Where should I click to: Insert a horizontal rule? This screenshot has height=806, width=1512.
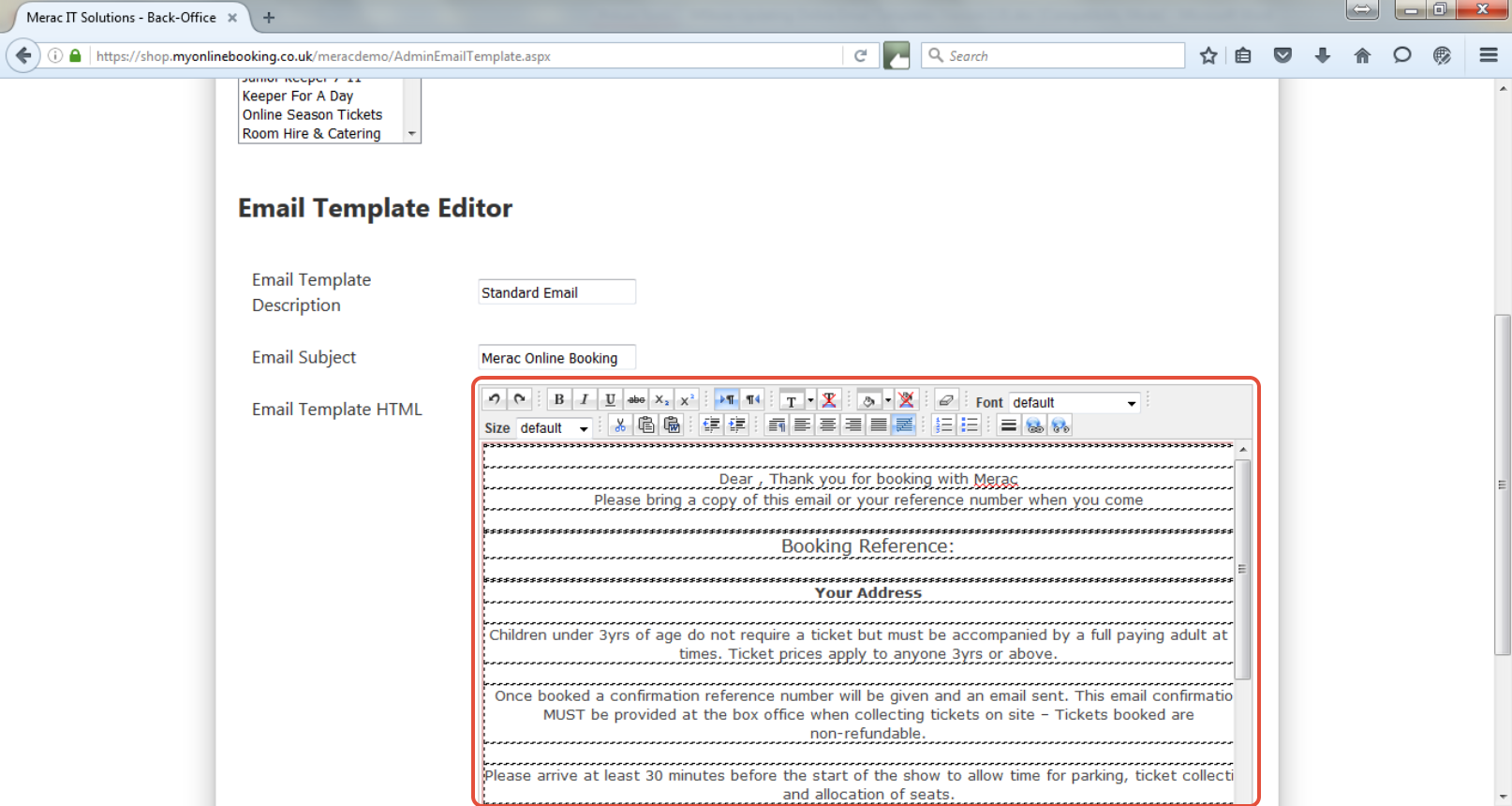click(1008, 425)
